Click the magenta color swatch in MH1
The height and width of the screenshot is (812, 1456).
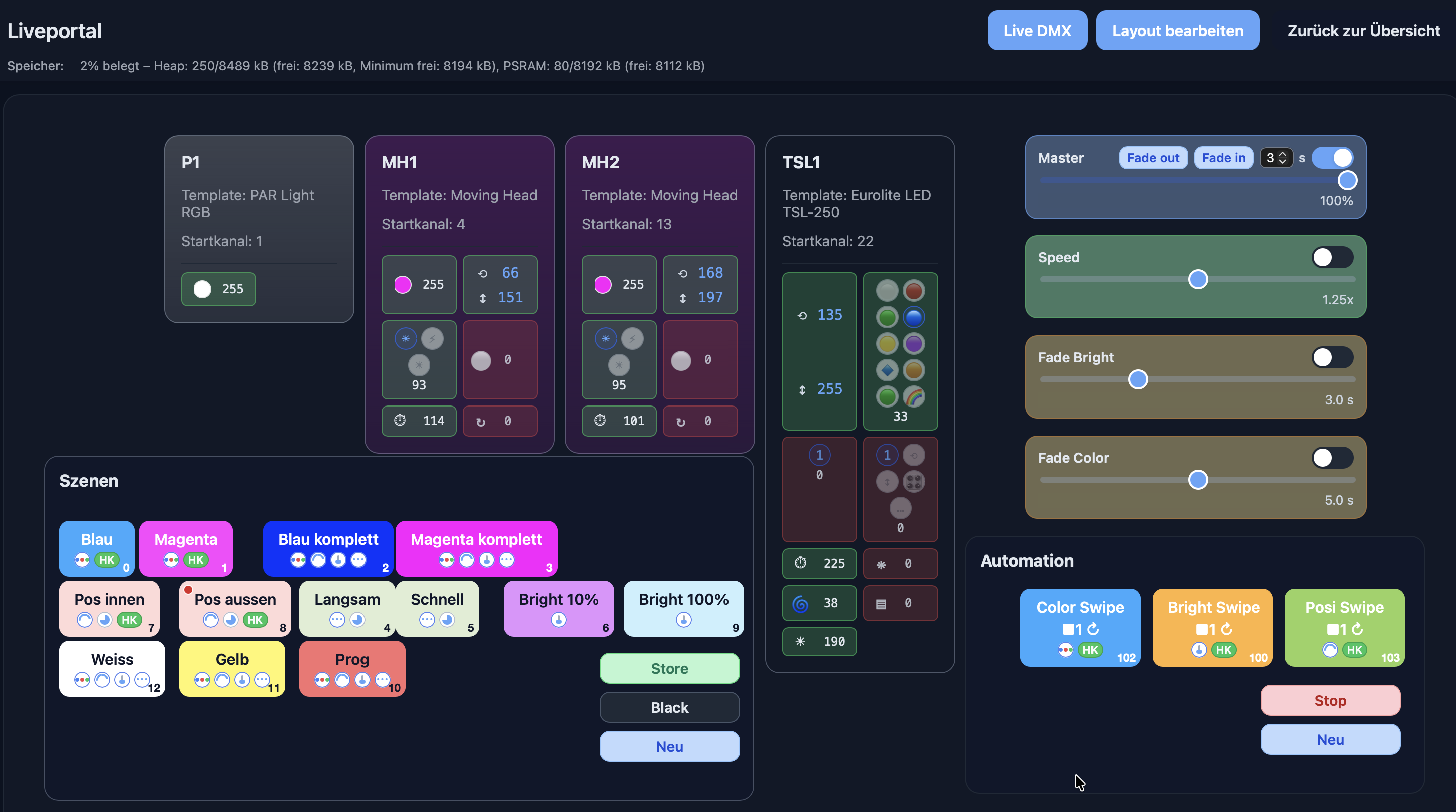(403, 285)
